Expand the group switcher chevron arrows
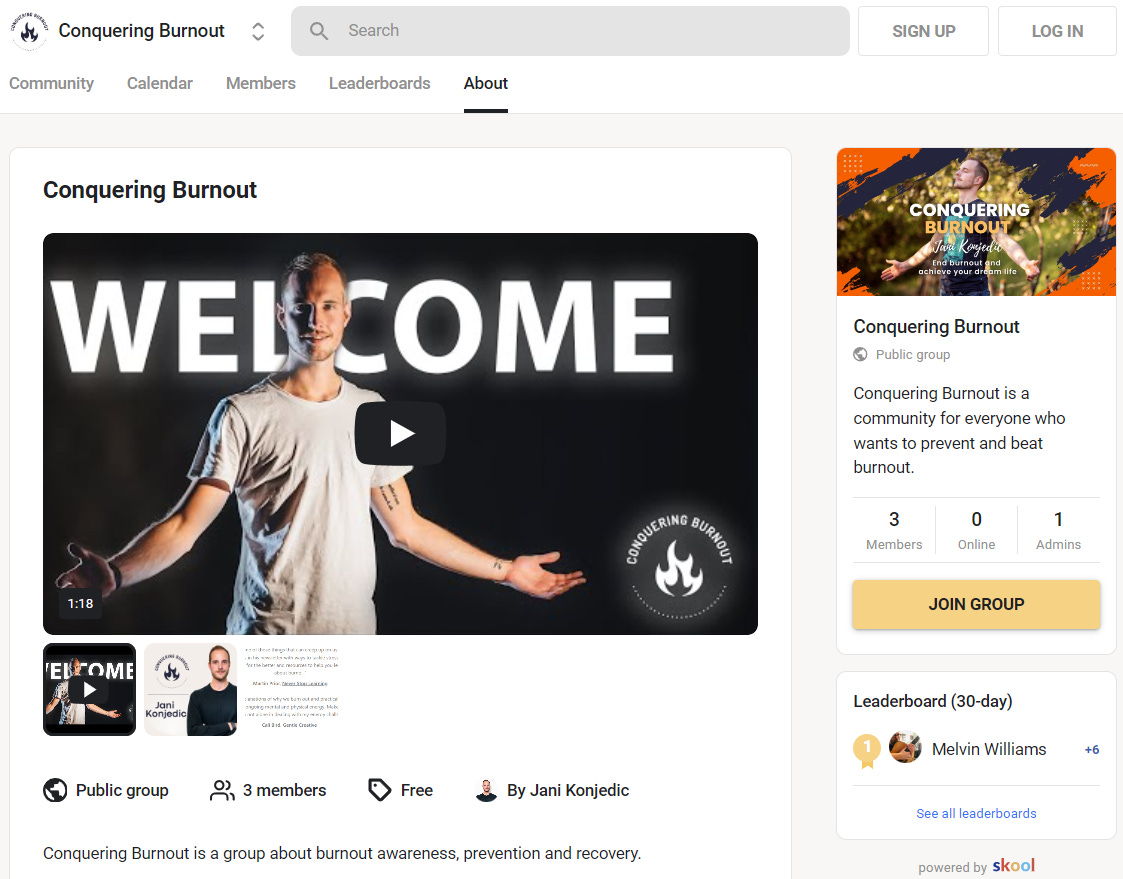1123x879 pixels. point(258,32)
